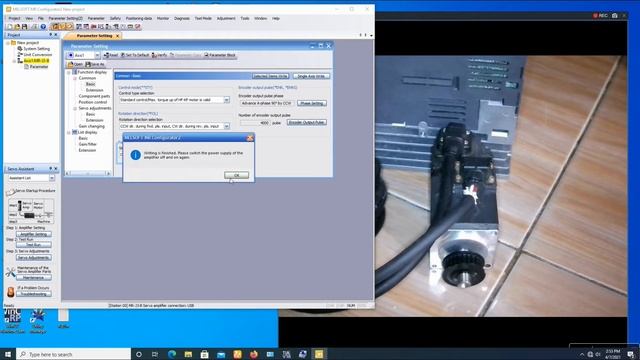Viewport: 640px width, 360px height.
Task: Click Open in Parameter Setting window
Action: tap(75, 64)
